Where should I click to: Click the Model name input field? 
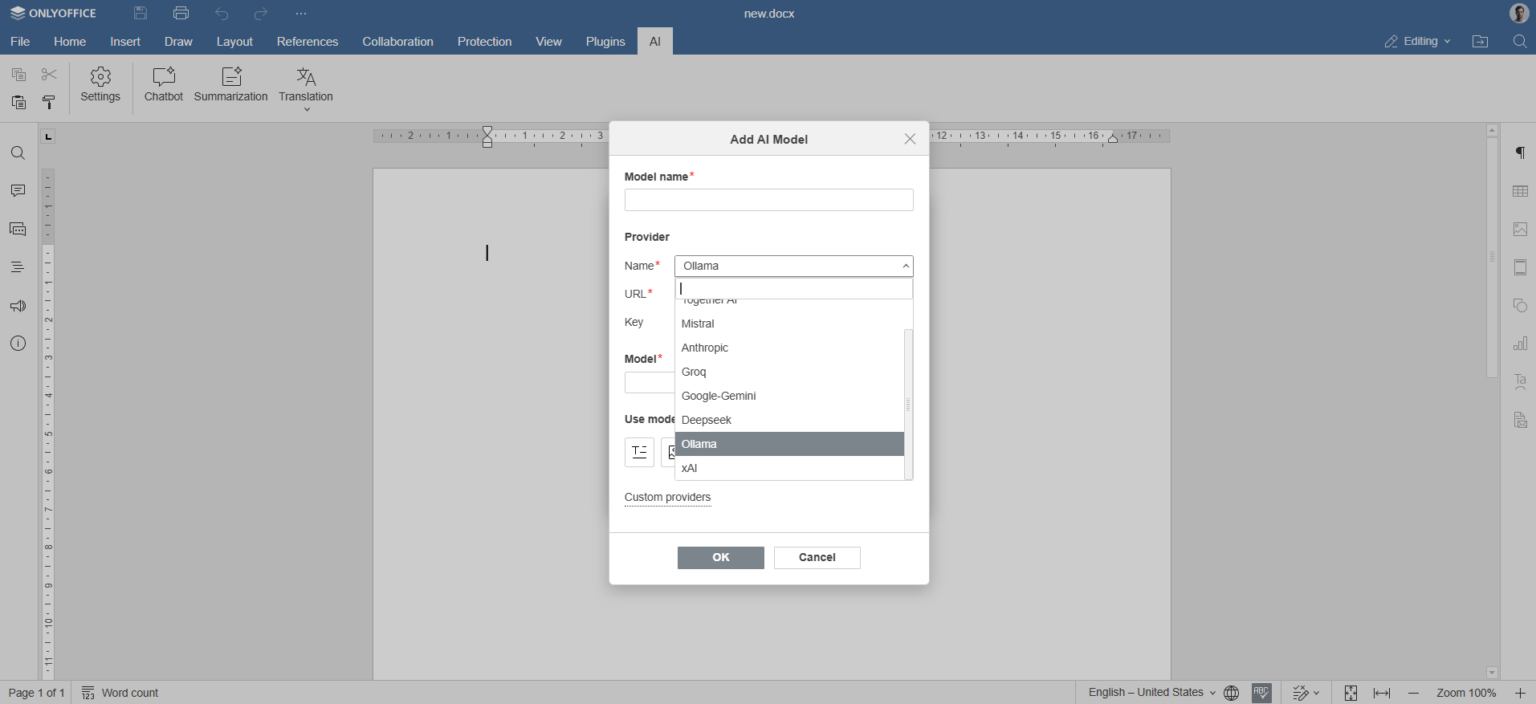(x=768, y=199)
